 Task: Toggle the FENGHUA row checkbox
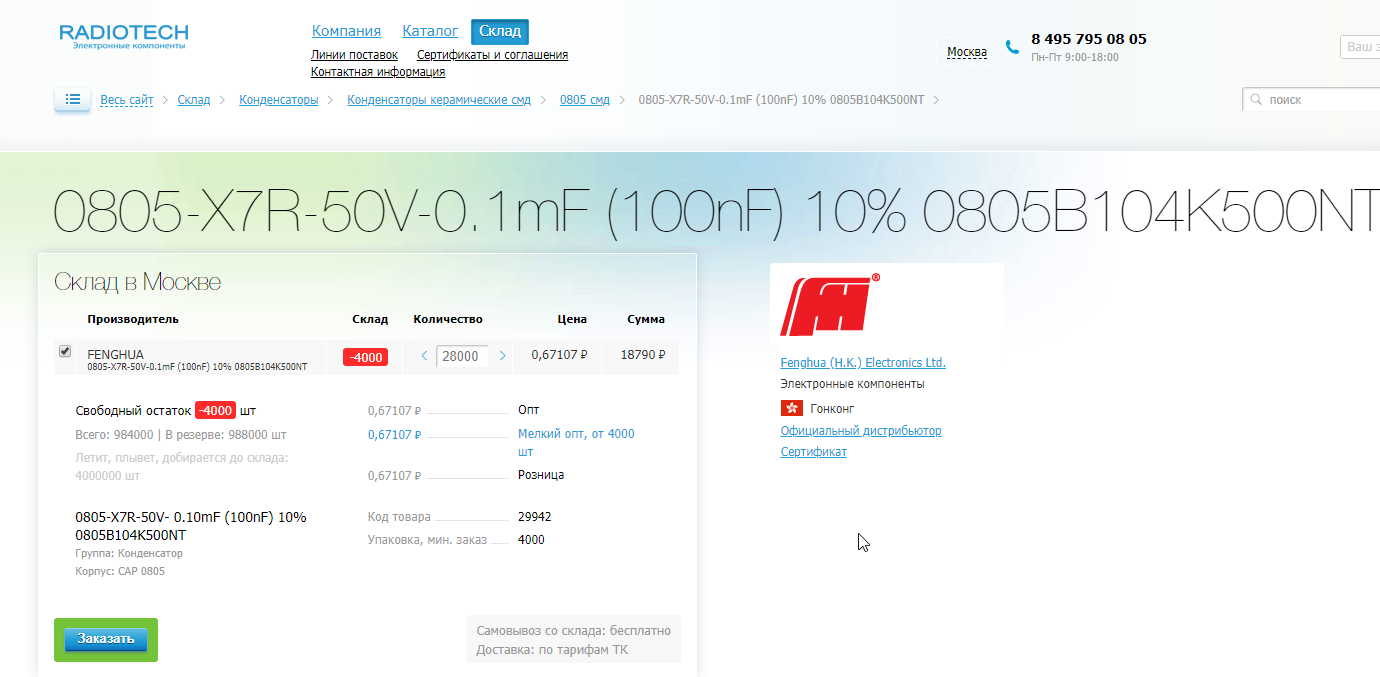point(65,351)
